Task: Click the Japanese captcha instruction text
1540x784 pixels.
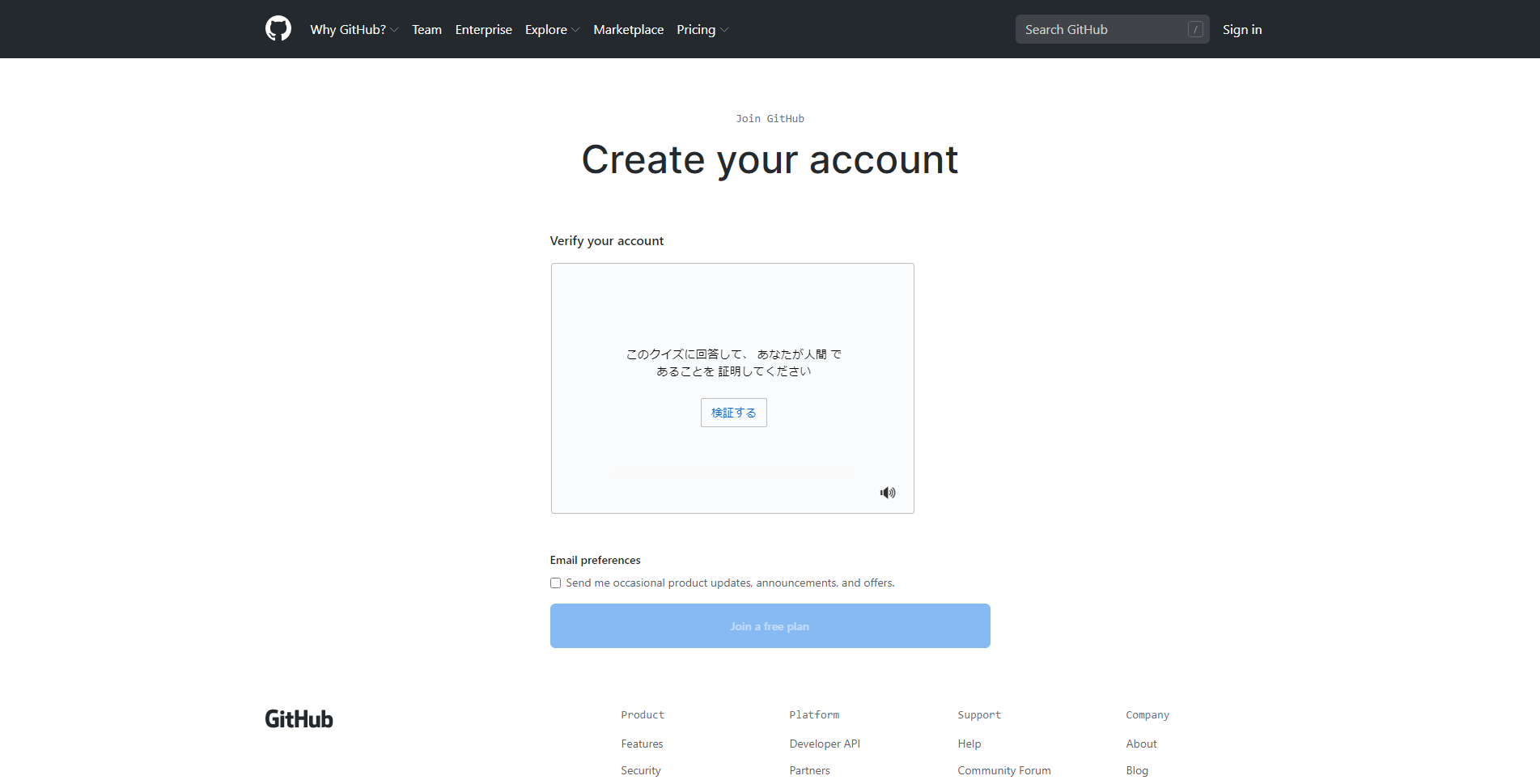Action: (x=733, y=362)
